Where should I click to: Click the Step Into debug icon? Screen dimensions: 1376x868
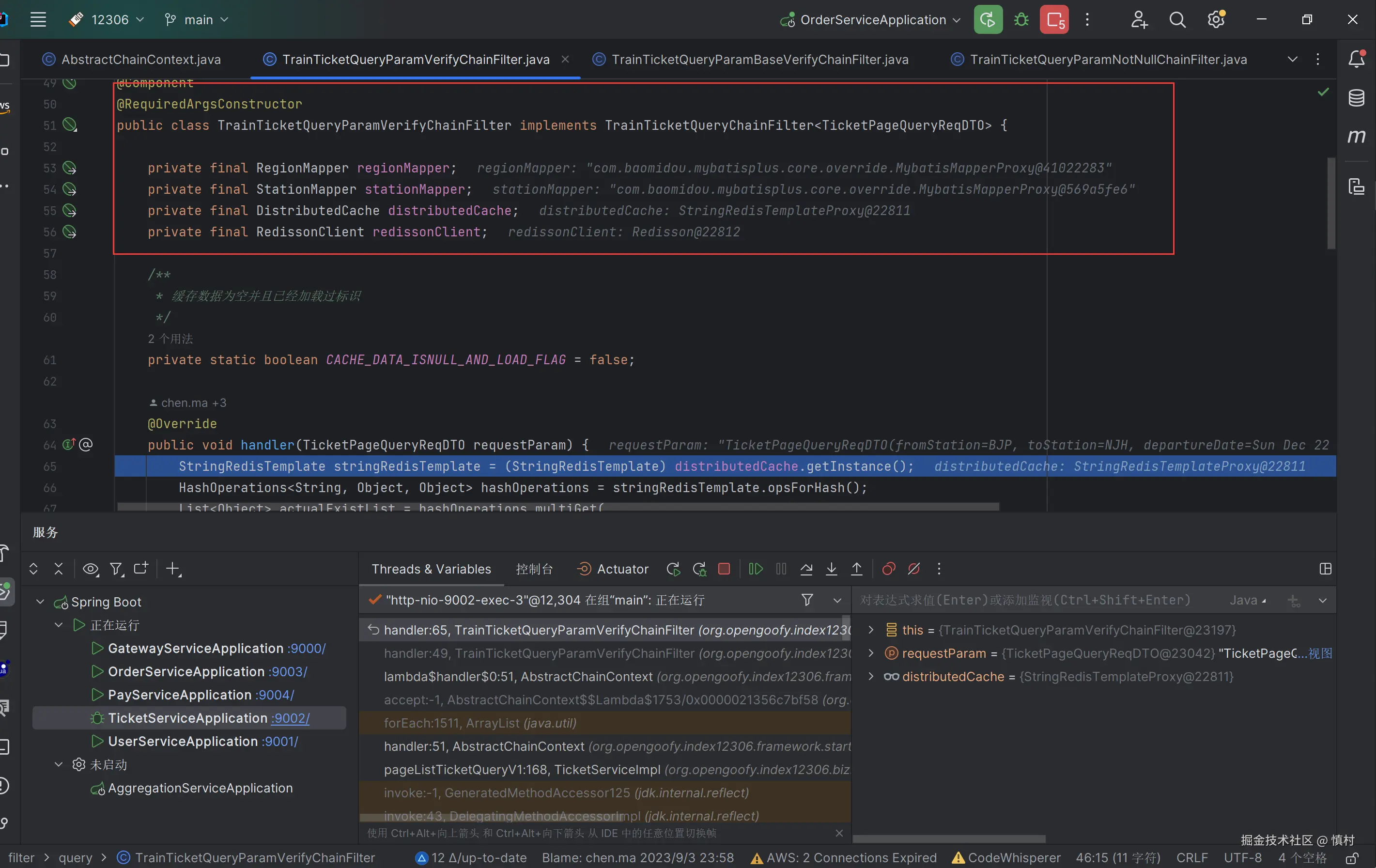click(832, 569)
